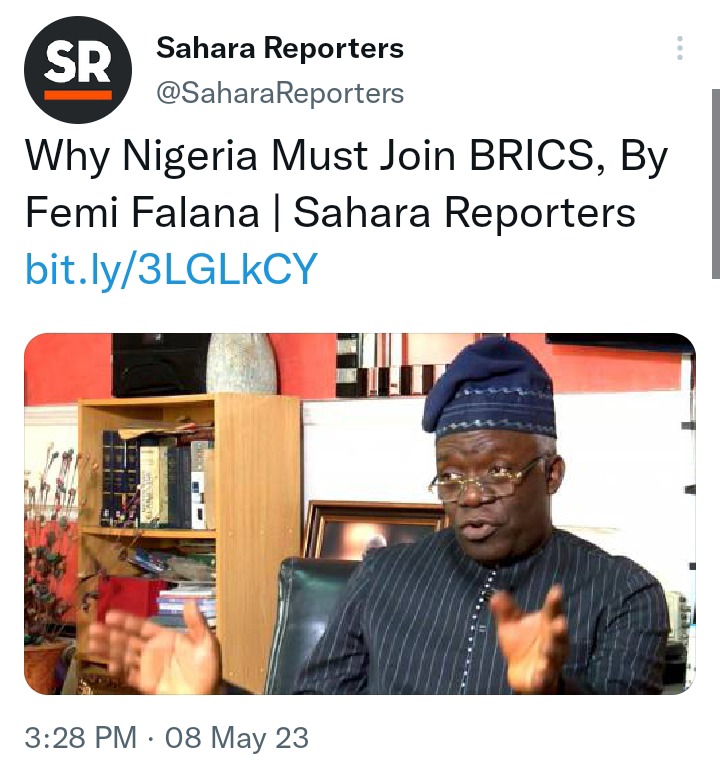
Task: Tap the framed picture behind the man
Action: point(376,530)
